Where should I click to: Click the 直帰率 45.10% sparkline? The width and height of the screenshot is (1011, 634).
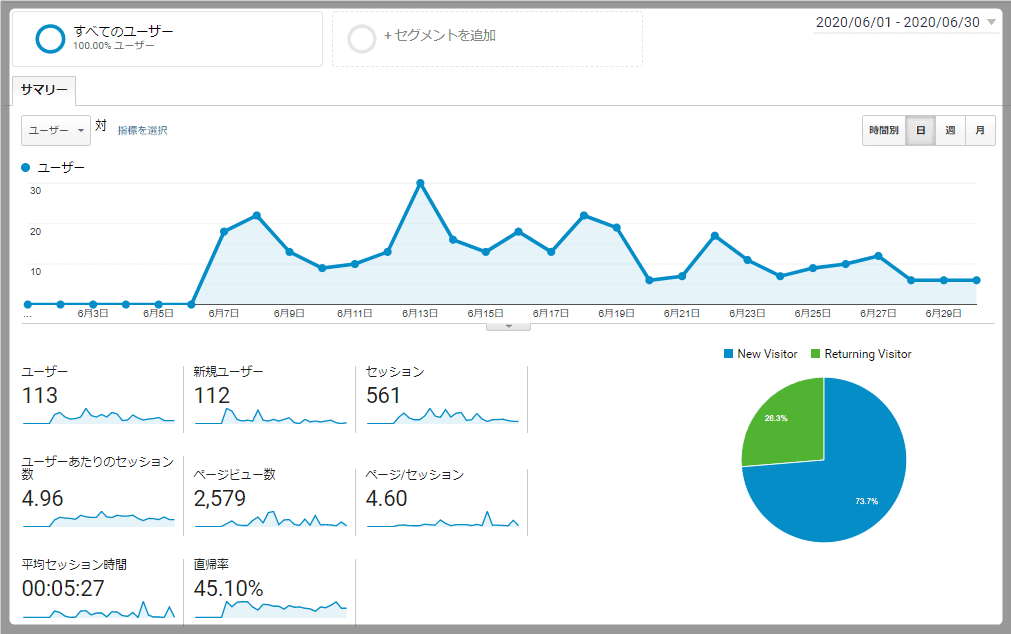coord(271,609)
